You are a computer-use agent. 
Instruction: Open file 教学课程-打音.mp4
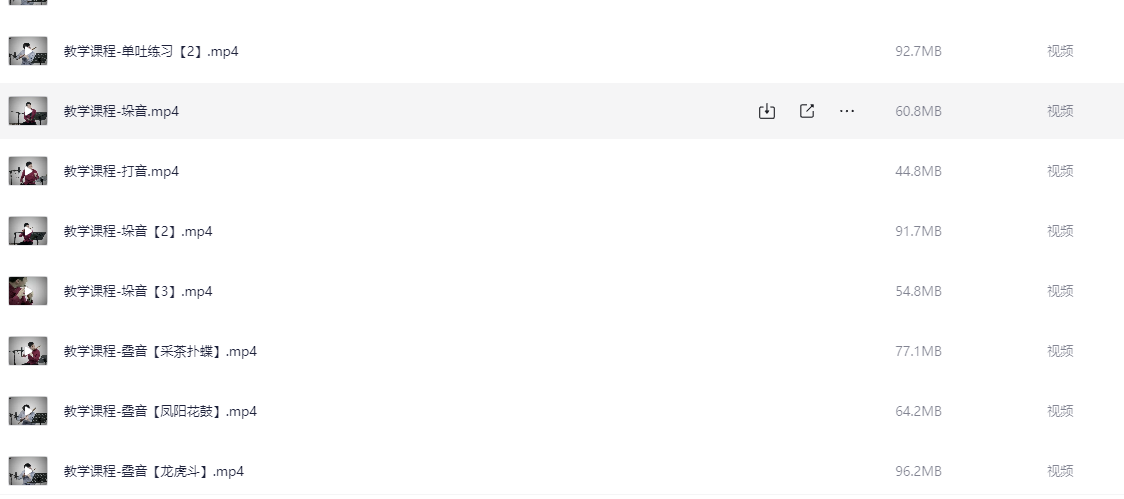(121, 171)
